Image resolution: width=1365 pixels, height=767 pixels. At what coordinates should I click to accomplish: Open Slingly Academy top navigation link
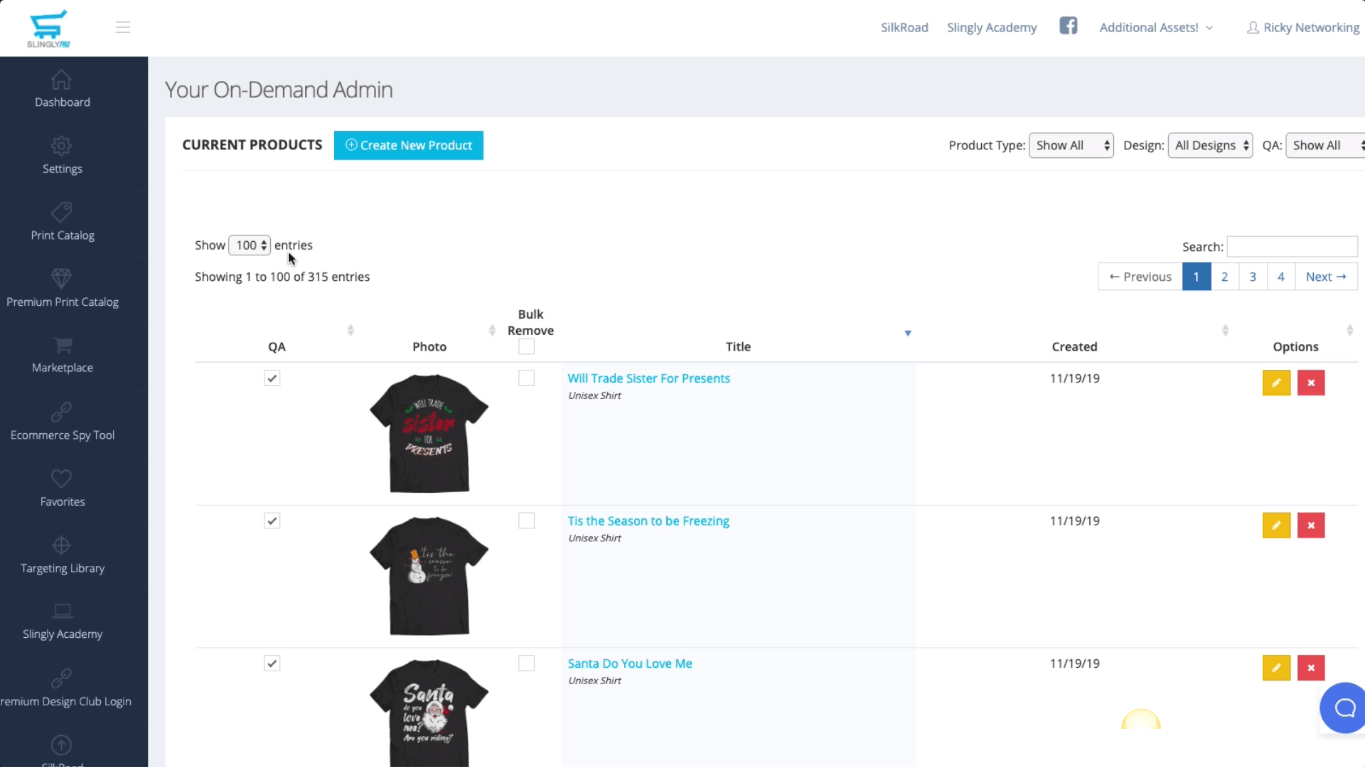coord(992,28)
